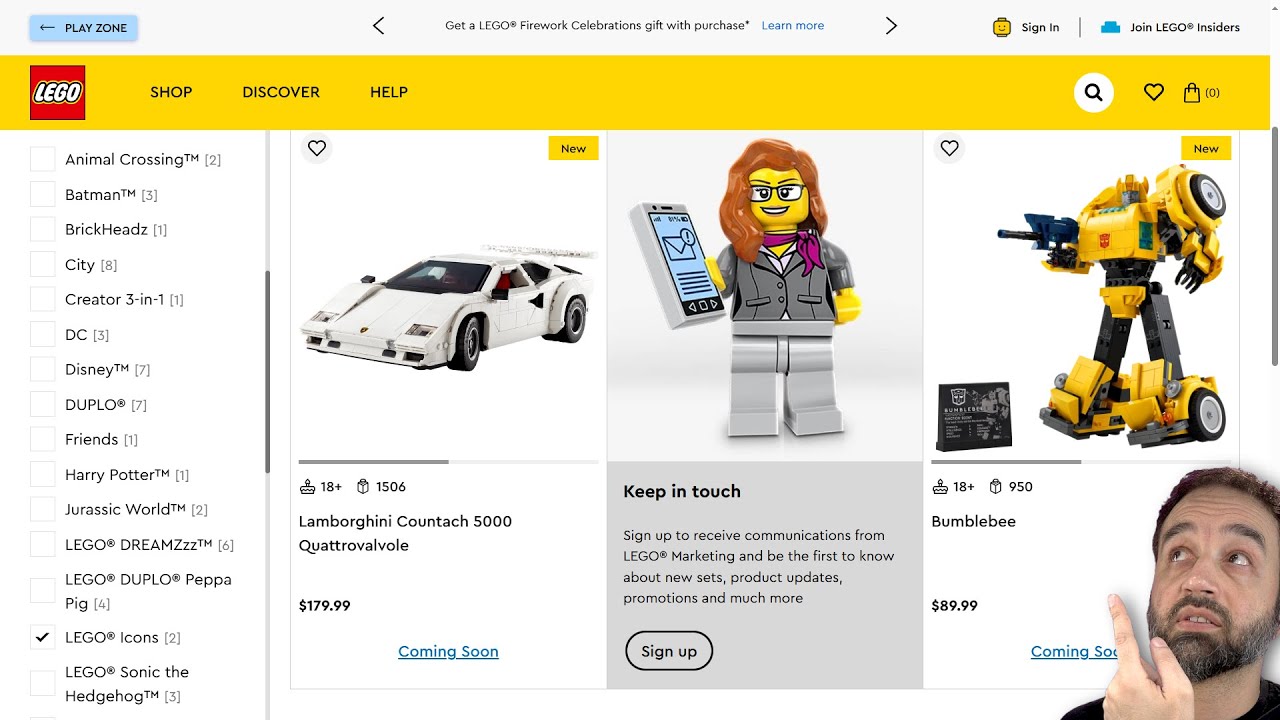
Task: Open the SHOP menu
Action: pos(171,92)
